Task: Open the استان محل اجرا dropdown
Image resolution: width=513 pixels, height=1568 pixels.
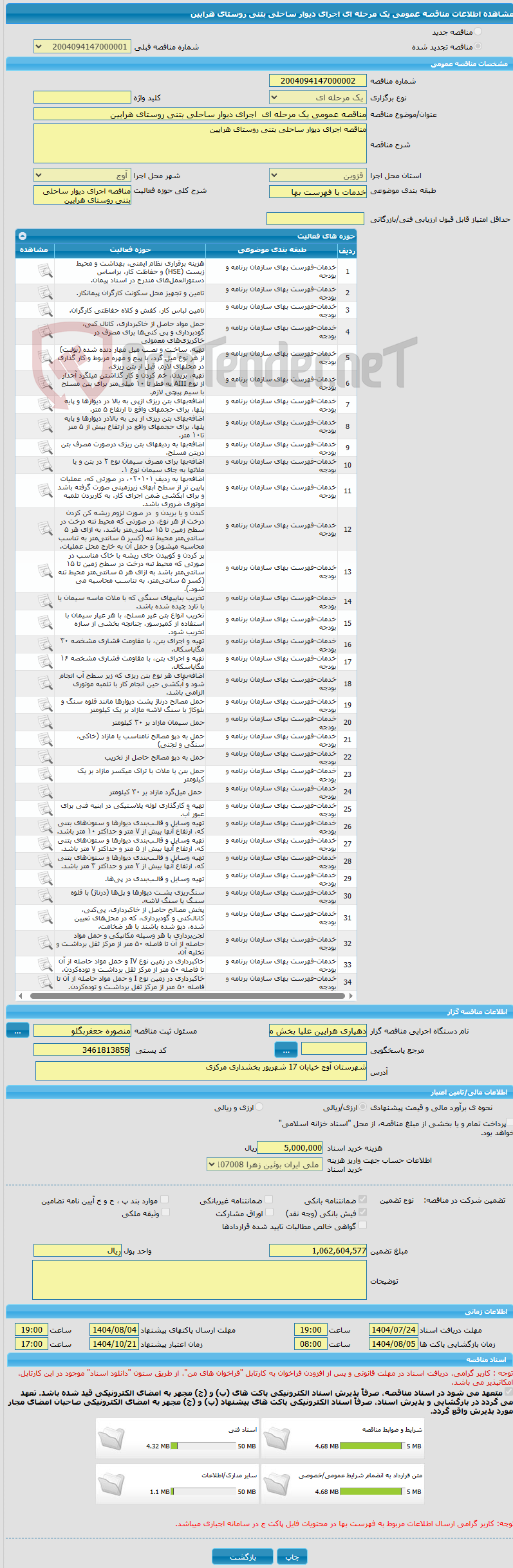Action: (x=318, y=175)
